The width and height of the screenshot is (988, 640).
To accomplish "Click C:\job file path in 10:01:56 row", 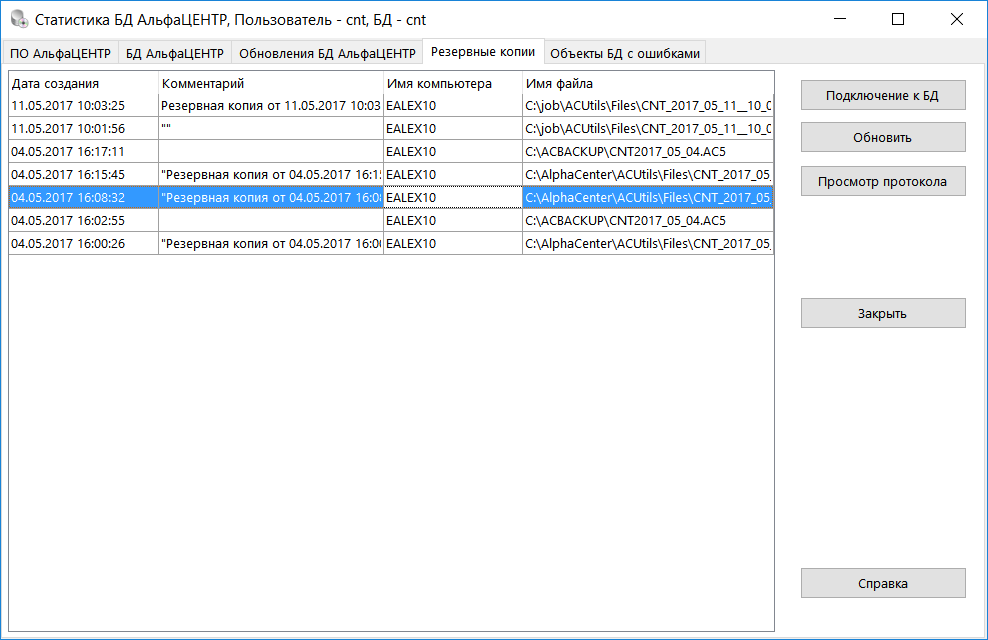I will click(x=648, y=129).
